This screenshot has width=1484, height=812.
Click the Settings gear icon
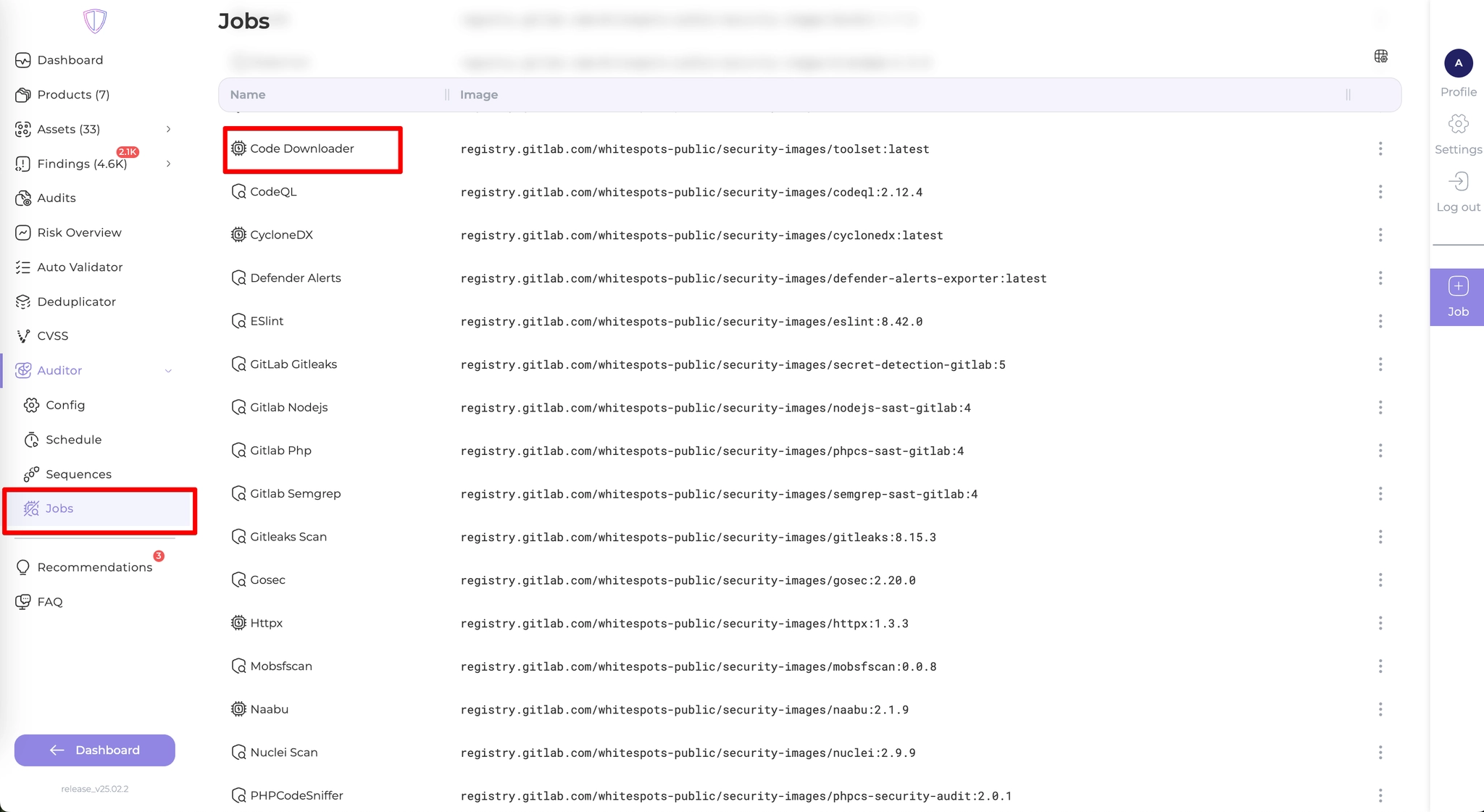click(x=1458, y=124)
